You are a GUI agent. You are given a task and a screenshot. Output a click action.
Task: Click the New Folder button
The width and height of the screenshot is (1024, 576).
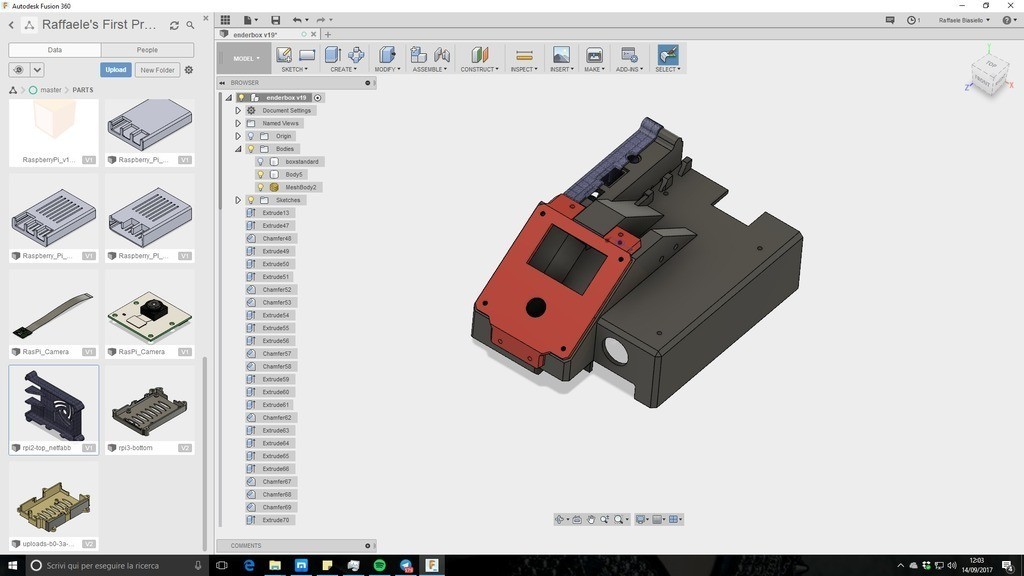point(157,70)
